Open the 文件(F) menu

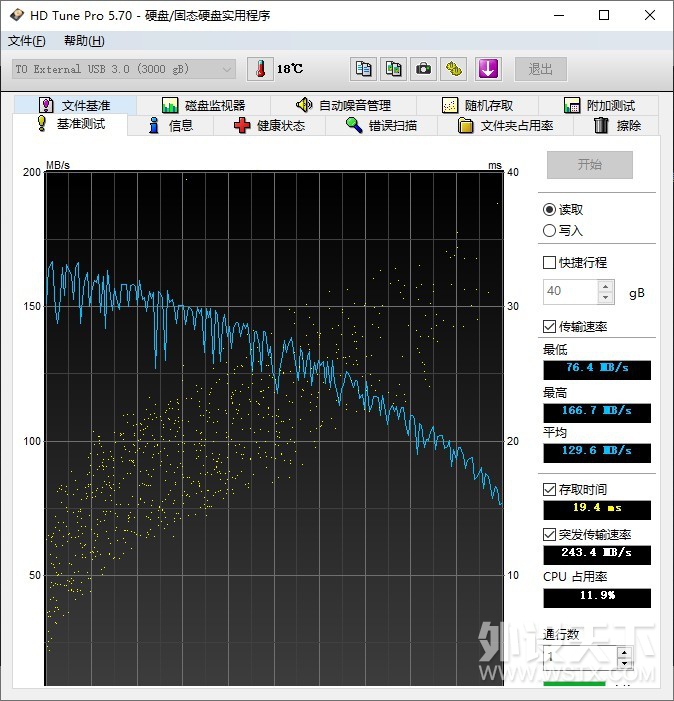click(27, 41)
